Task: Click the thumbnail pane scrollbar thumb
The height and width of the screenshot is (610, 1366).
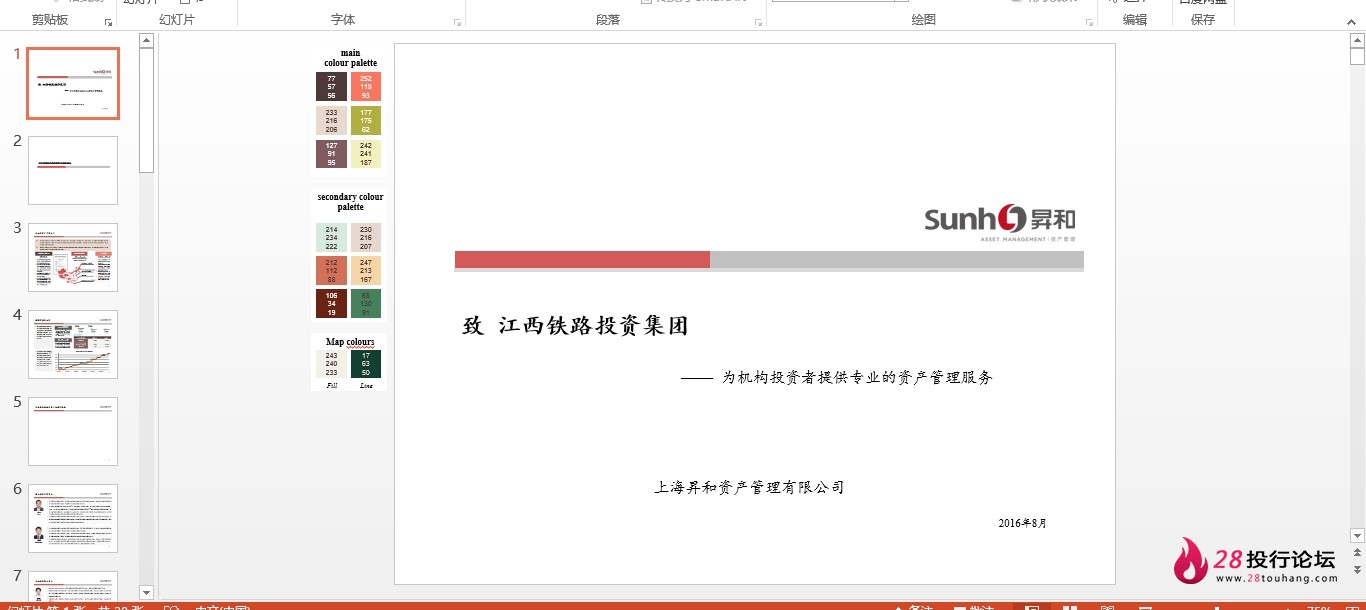Action: 146,110
